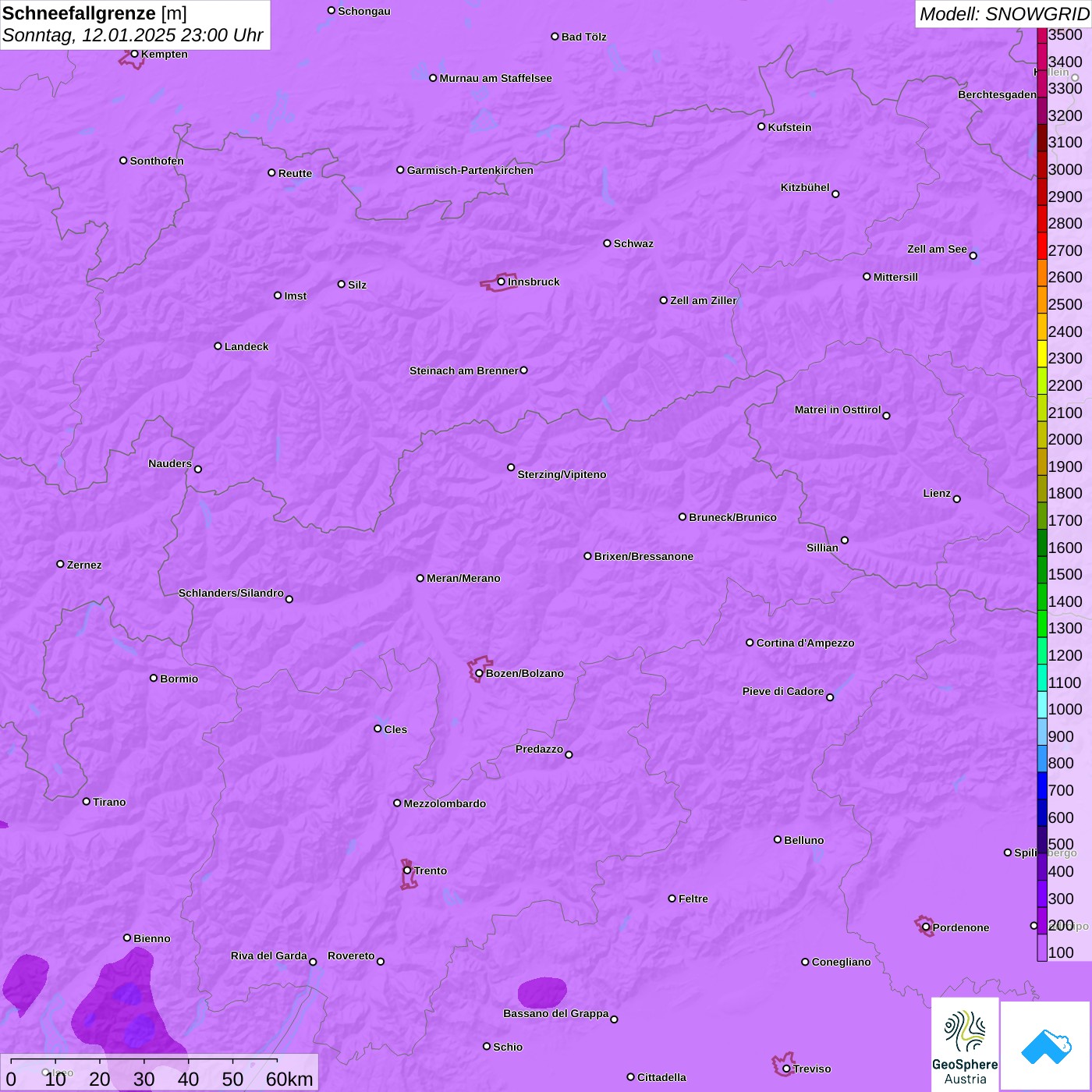Click the Zernez location marker
Viewport: 1092px width, 1092px height.
(61, 564)
